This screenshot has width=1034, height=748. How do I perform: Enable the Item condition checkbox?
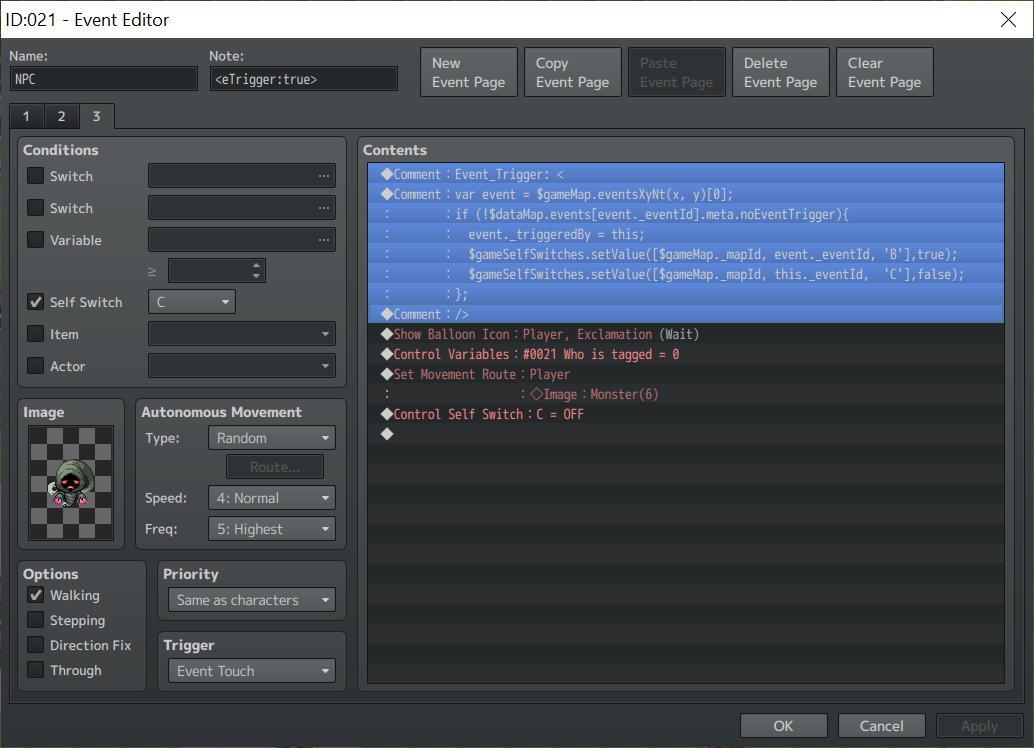click(x=36, y=334)
